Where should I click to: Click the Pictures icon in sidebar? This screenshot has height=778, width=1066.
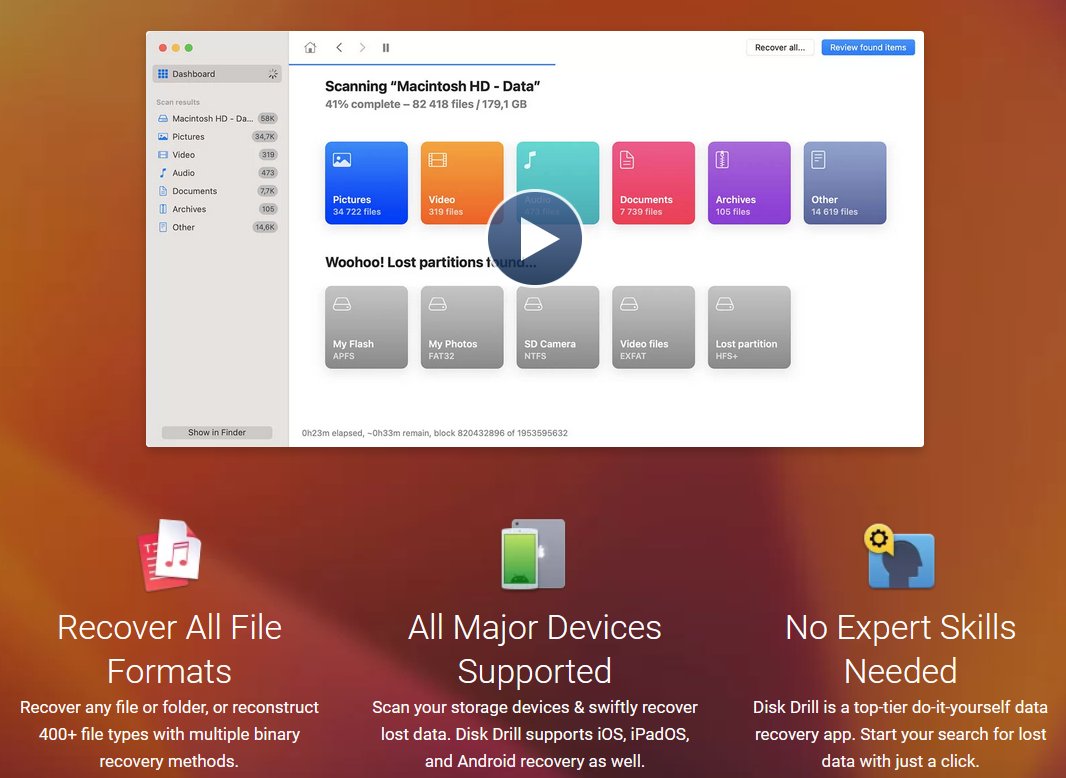point(163,137)
